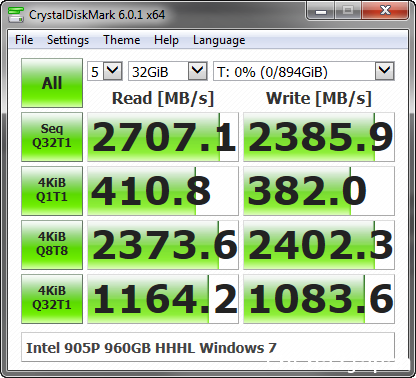Start the 4KiB Q1T1 test

[52, 191]
